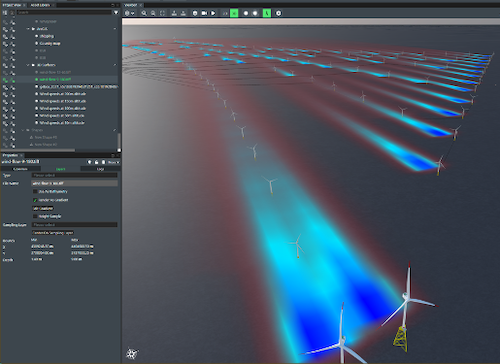Click the edit icon at right of Shapes row
This screenshot has height=364, width=500.
[115, 130]
